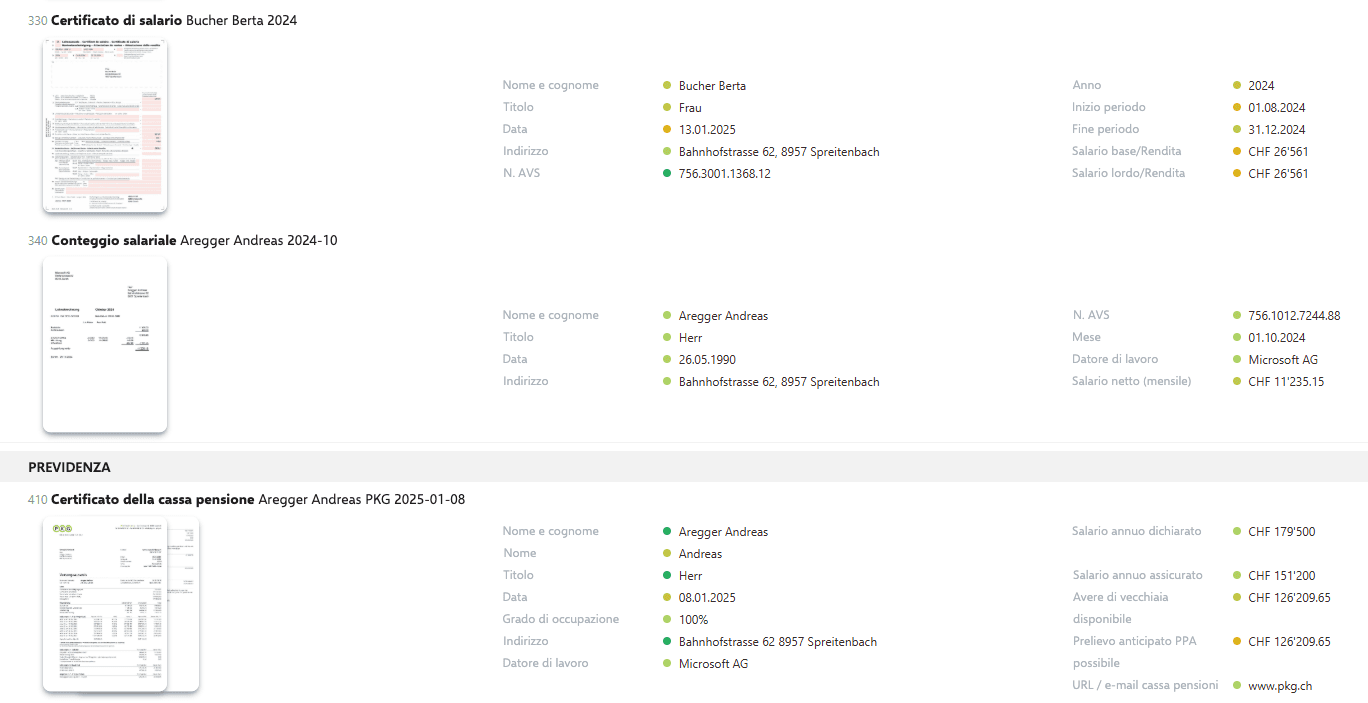The height and width of the screenshot is (703, 1368).
Task: Click the status dot beside Grado di occupazione 100%
Action: click(667, 619)
